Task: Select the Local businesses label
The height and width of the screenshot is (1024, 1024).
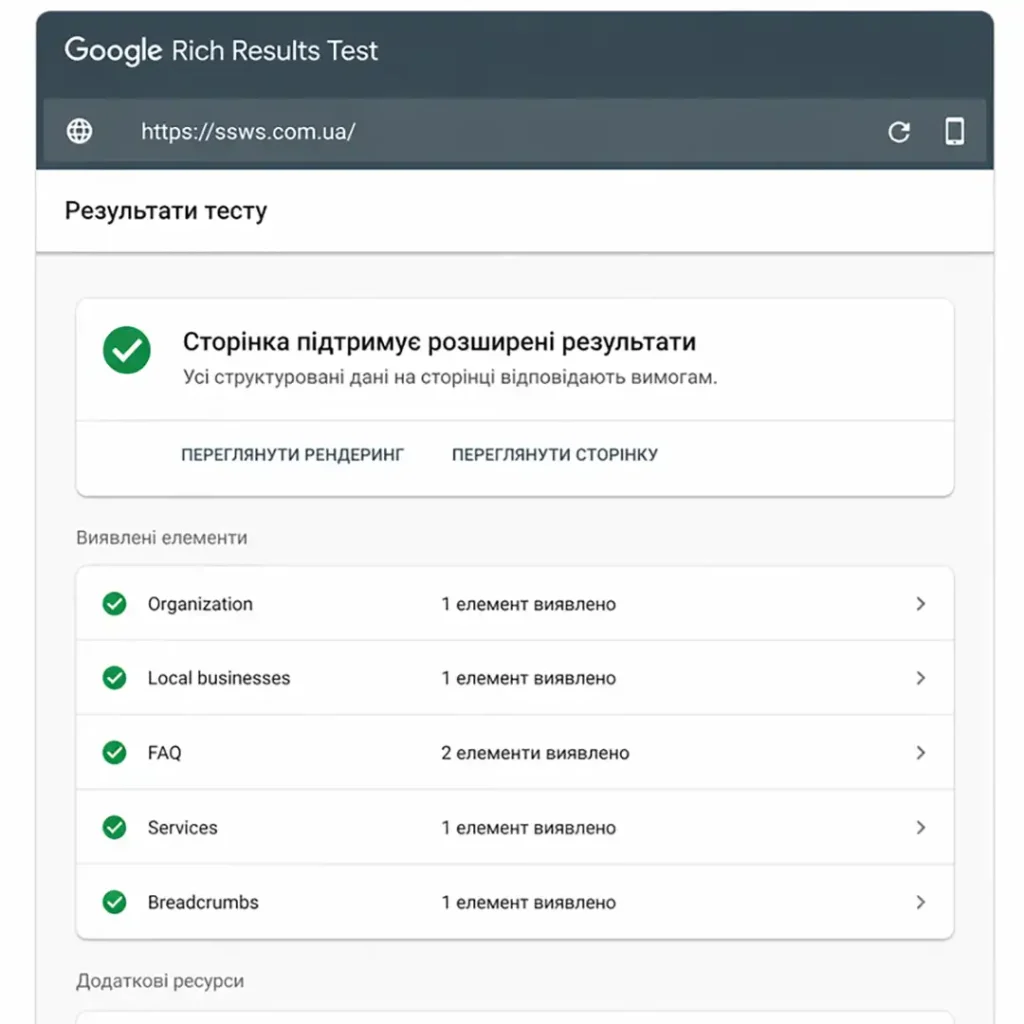Action: [219, 678]
